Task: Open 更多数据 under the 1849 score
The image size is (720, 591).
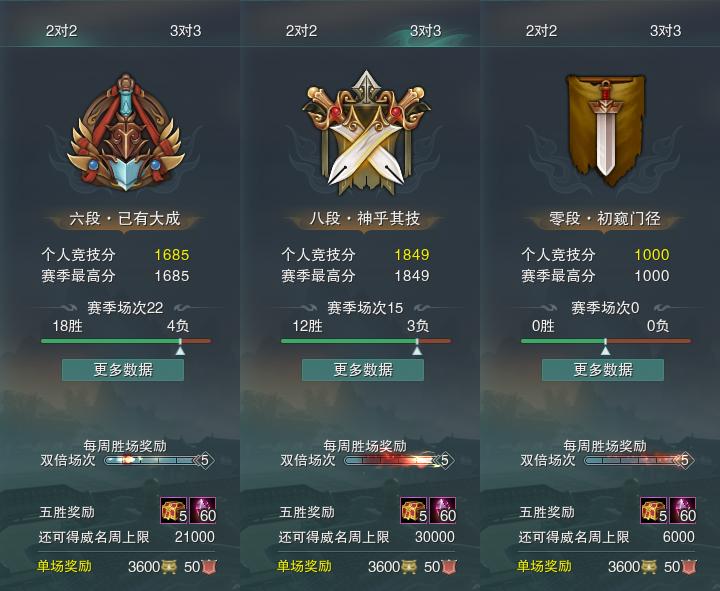Action: click(x=363, y=370)
